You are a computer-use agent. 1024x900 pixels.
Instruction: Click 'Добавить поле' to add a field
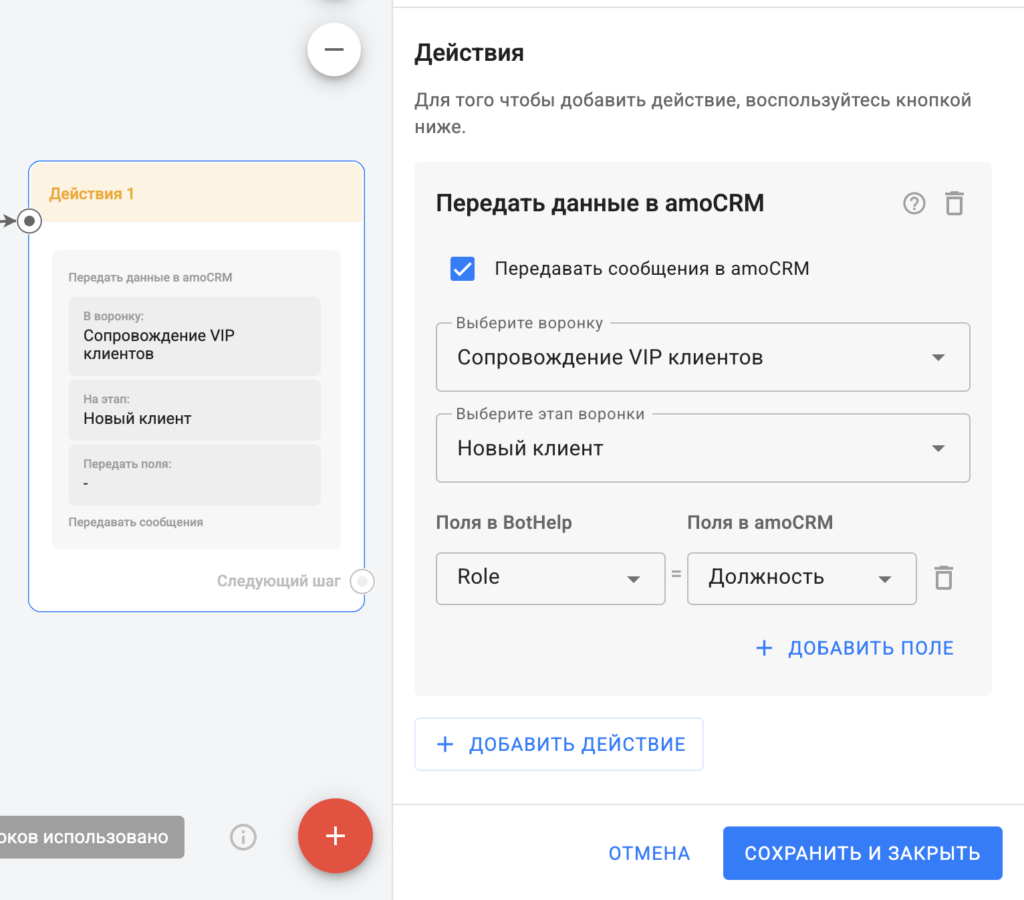[x=854, y=648]
